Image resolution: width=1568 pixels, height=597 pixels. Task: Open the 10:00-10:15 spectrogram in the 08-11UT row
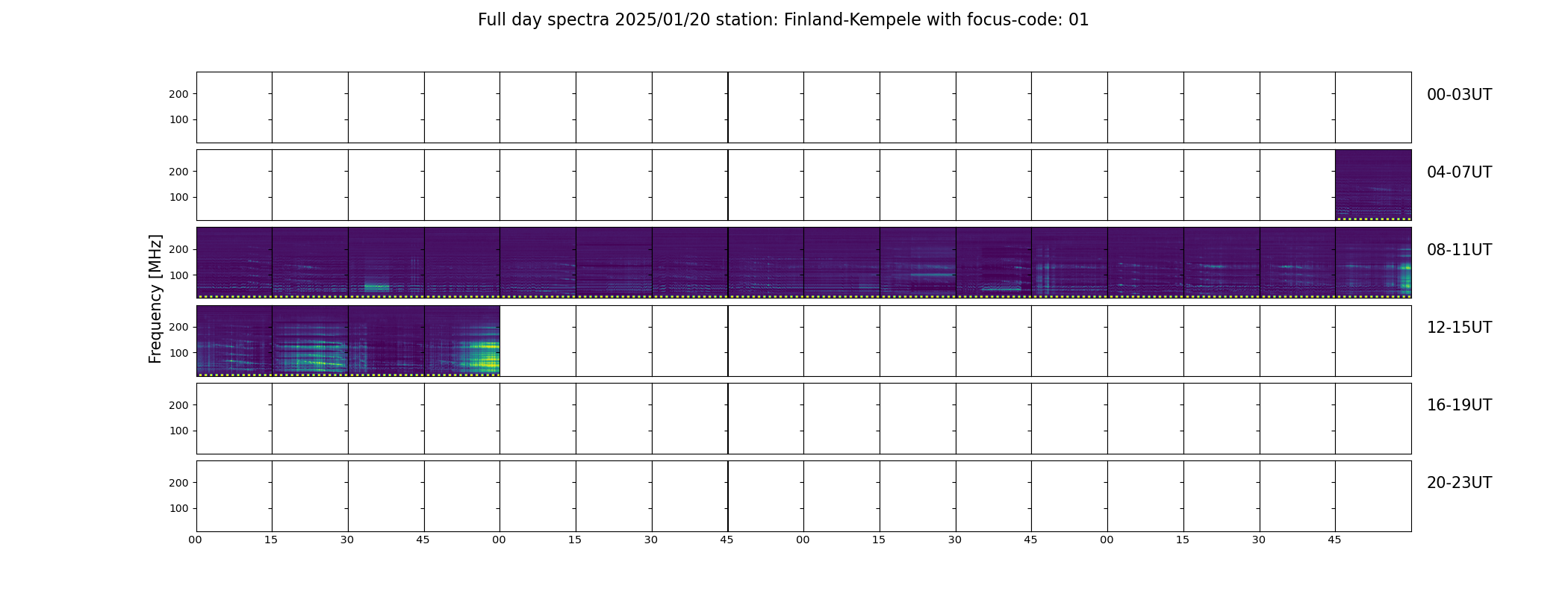pyautogui.click(x=841, y=263)
